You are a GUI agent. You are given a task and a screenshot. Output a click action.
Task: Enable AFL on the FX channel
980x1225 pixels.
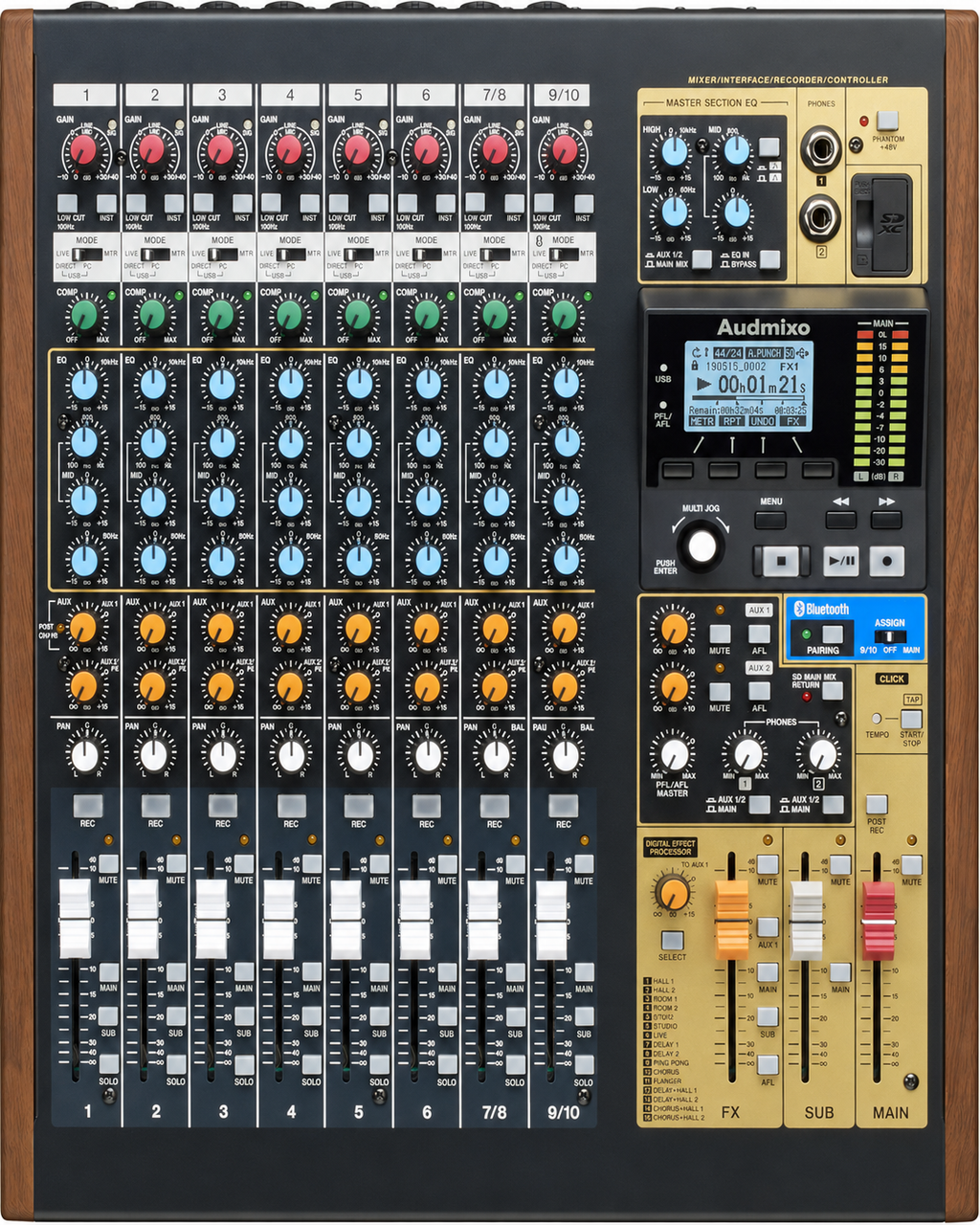(768, 1065)
